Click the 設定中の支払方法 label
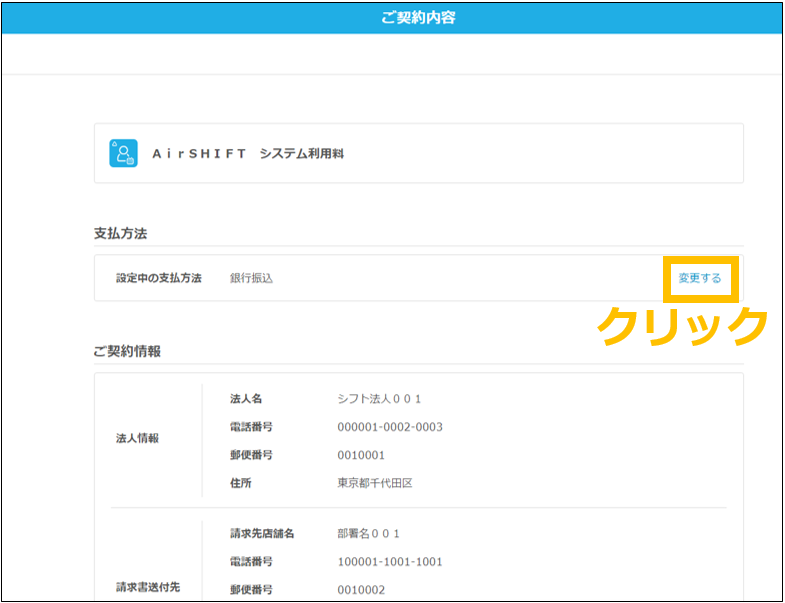The image size is (785, 603). pyautogui.click(x=159, y=278)
